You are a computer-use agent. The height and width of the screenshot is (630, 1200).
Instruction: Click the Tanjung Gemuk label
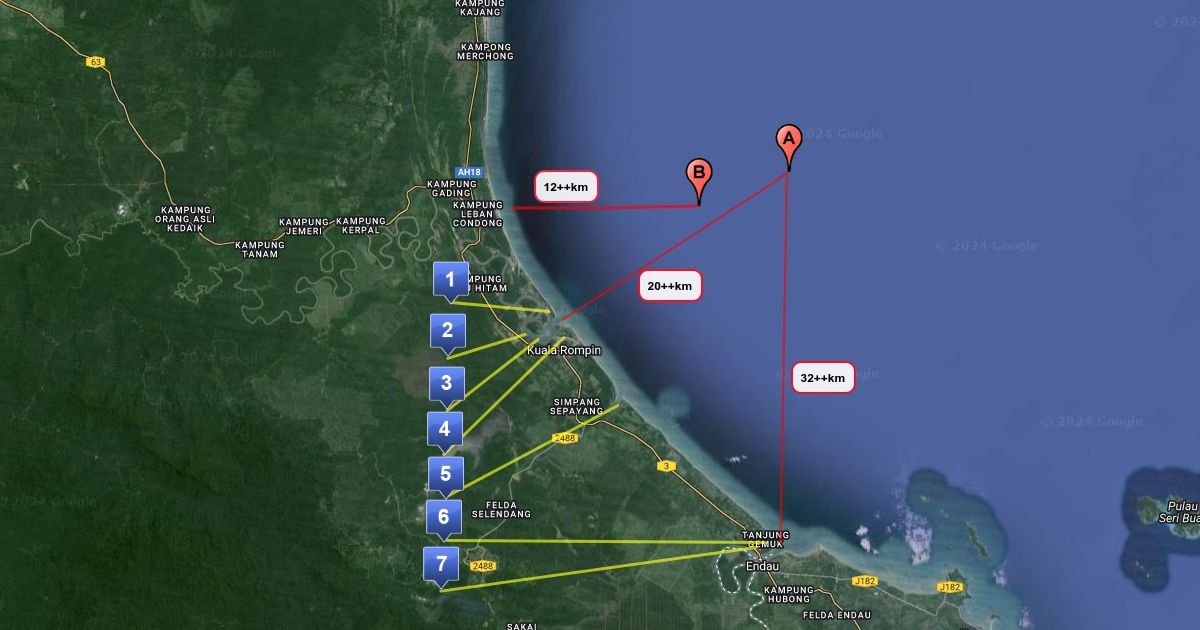pos(766,540)
